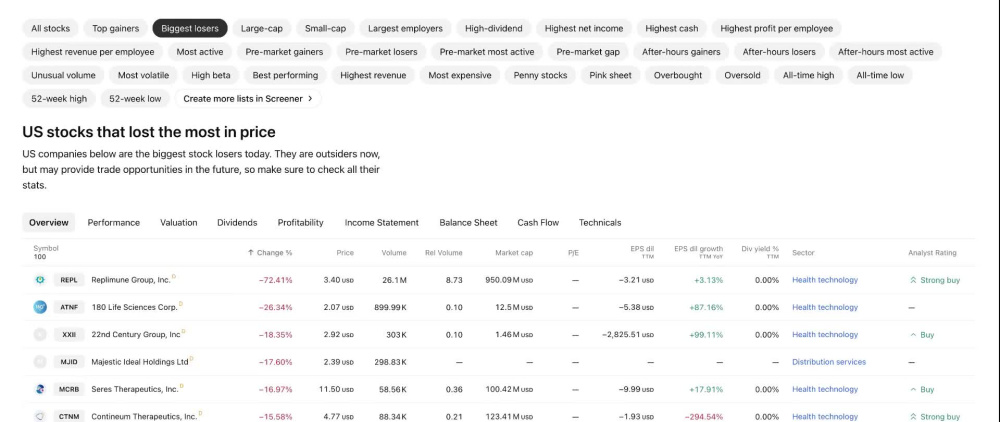The height and width of the screenshot is (422, 1000).
Task: Select the Overbought chip
Action: pos(678,75)
